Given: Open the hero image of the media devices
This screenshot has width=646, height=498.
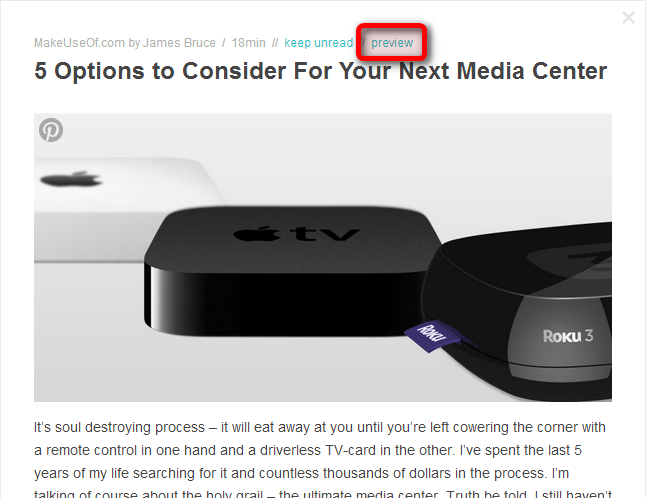Looking at the screenshot, I should pos(323,257).
